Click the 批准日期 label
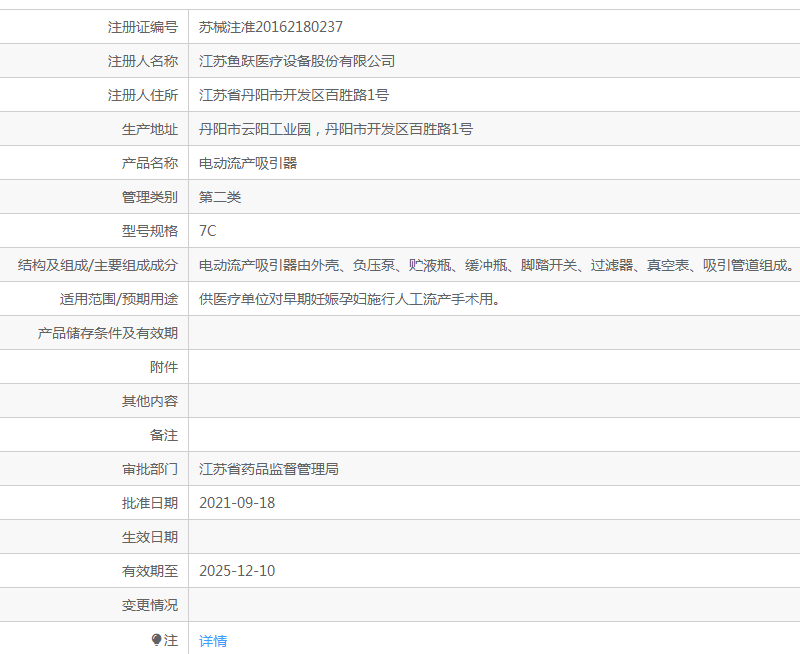This screenshot has width=800, height=654. 150,503
